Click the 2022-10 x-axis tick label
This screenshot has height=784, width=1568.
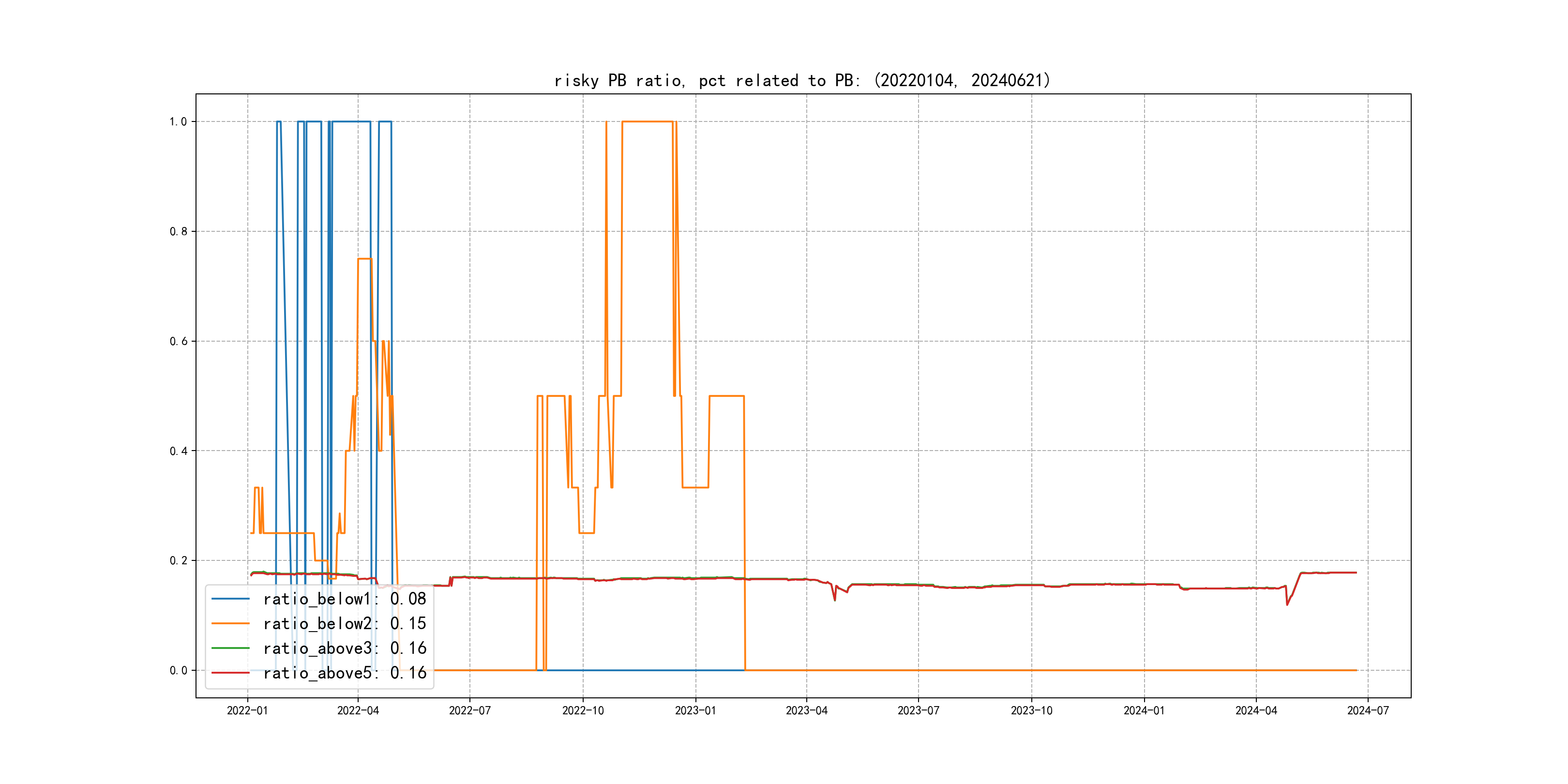point(583,710)
